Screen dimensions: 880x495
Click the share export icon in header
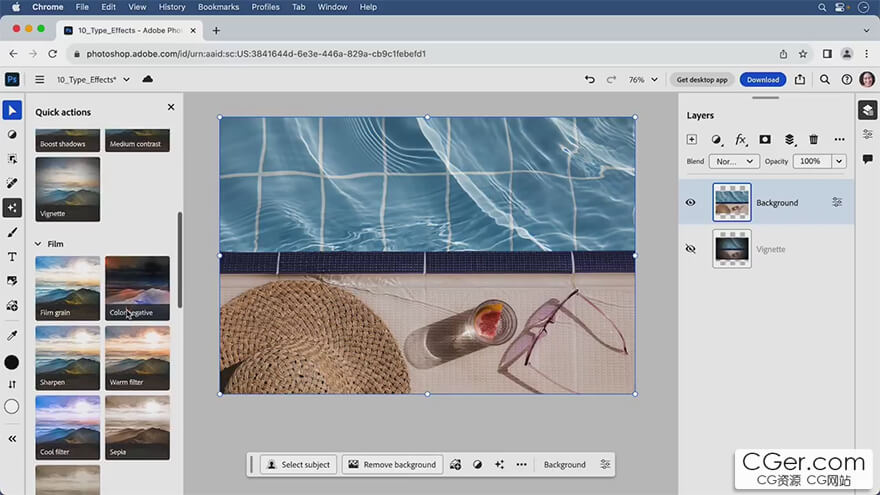coord(800,80)
